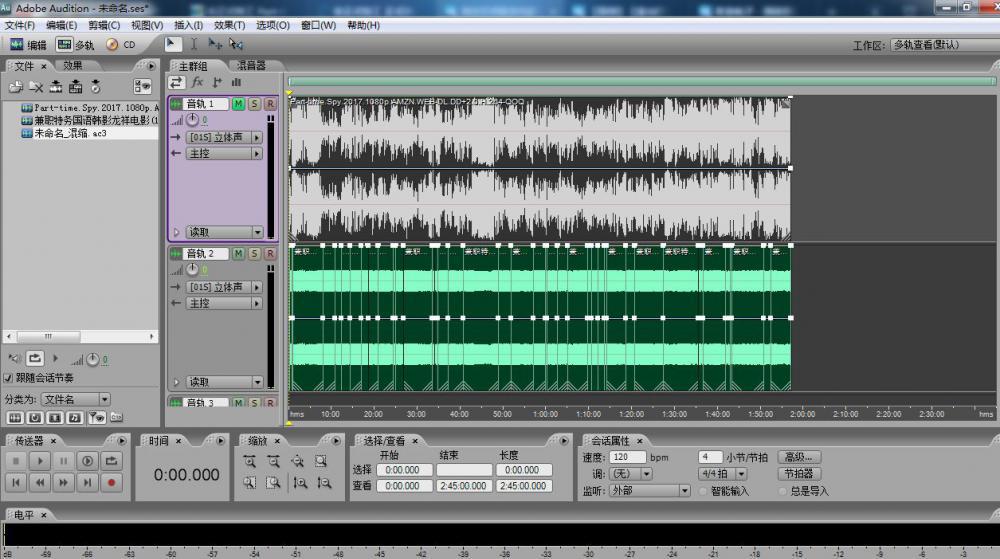
Task: Click Pause button in Transport panel
Action: (x=63, y=461)
